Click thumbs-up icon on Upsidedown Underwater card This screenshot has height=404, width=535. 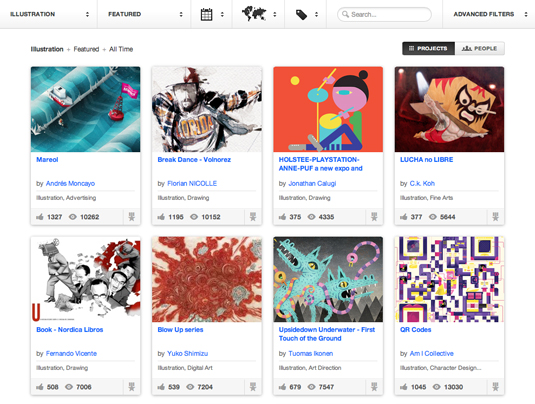pos(283,387)
